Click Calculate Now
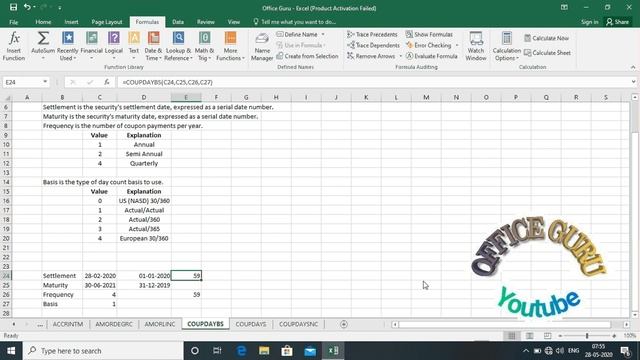This screenshot has width=640, height=360. [547, 38]
